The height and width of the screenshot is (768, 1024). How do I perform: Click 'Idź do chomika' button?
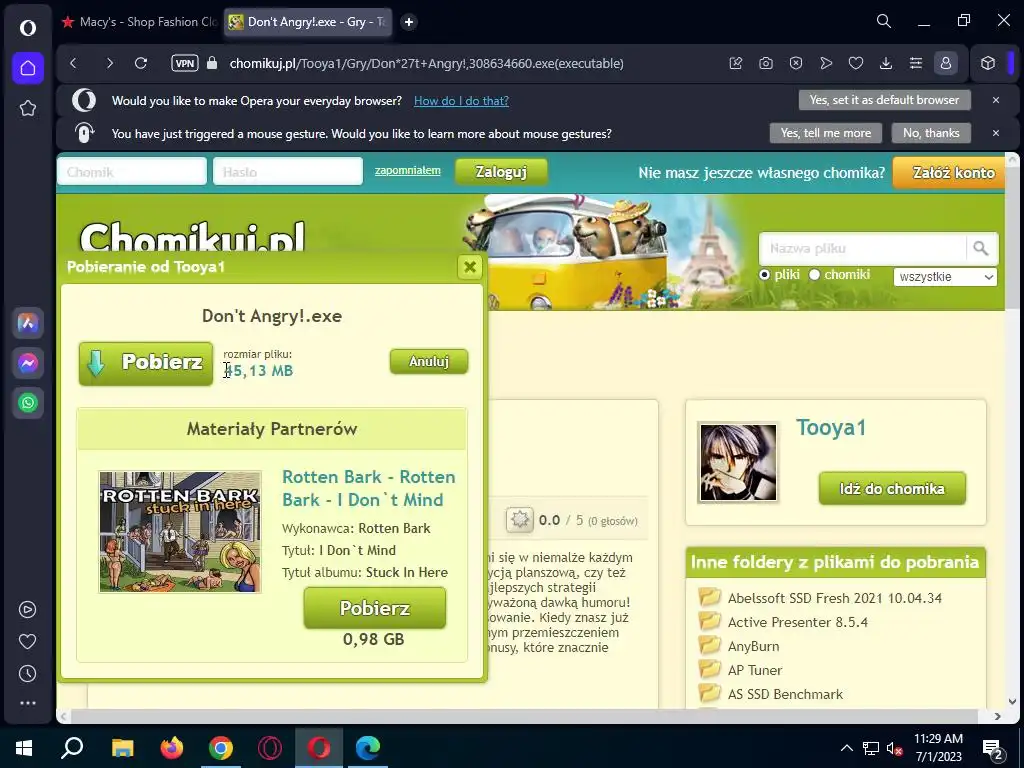pyautogui.click(x=892, y=488)
